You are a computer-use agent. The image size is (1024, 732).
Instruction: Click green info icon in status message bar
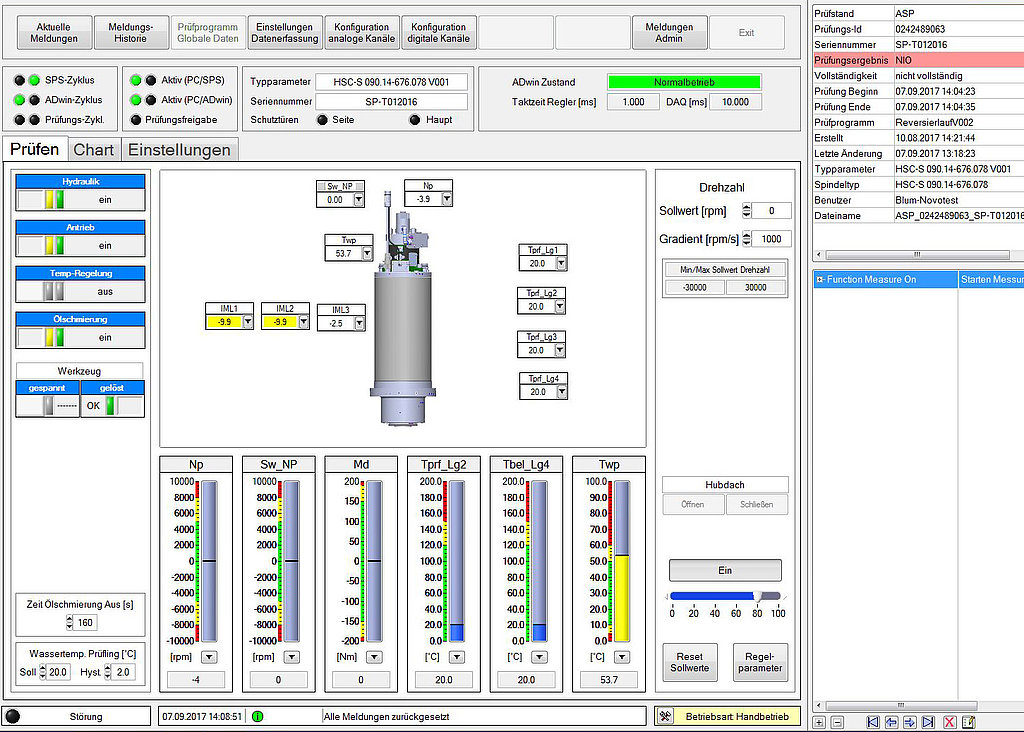pos(257,716)
